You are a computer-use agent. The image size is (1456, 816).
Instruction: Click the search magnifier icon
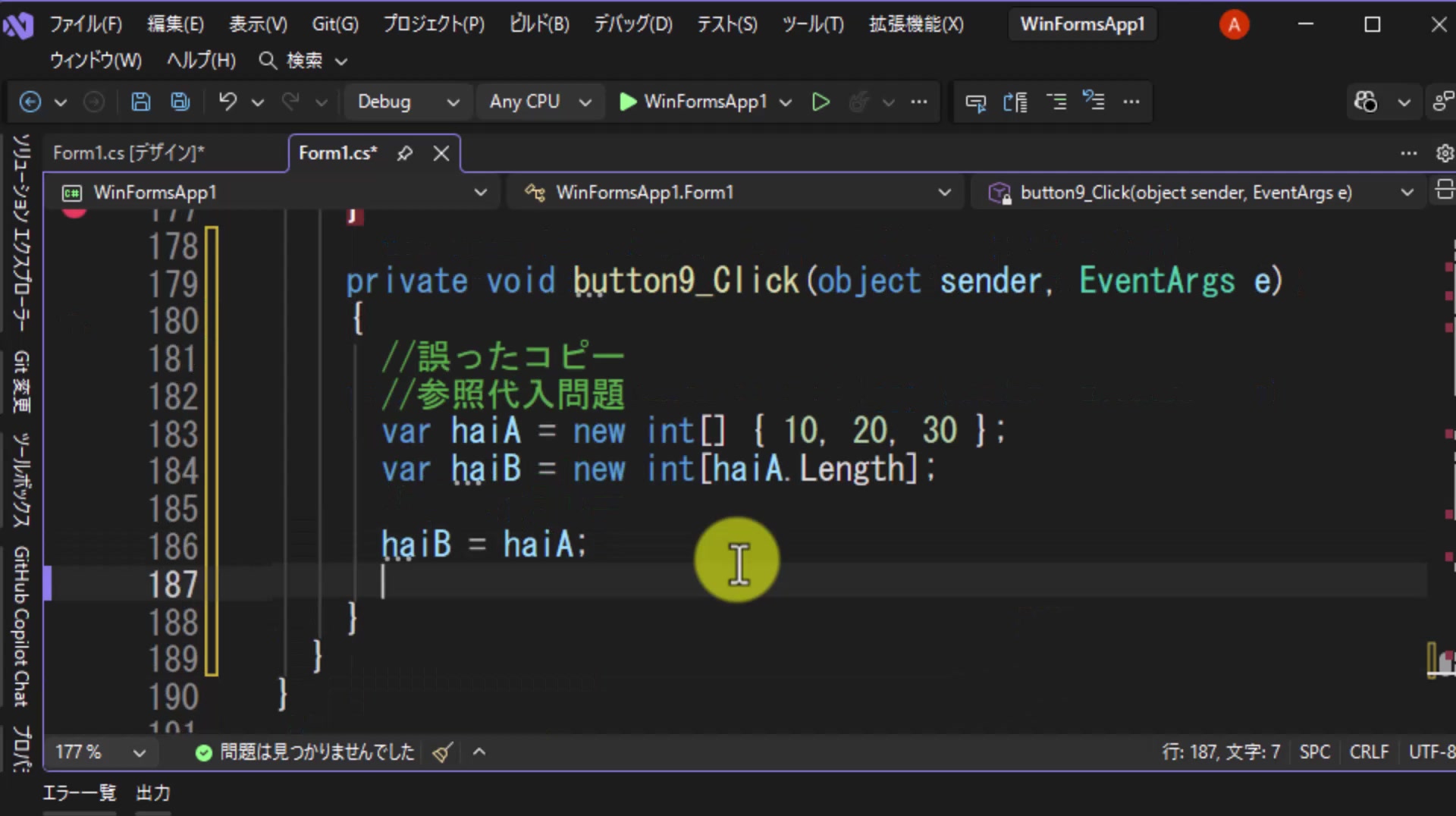click(267, 61)
